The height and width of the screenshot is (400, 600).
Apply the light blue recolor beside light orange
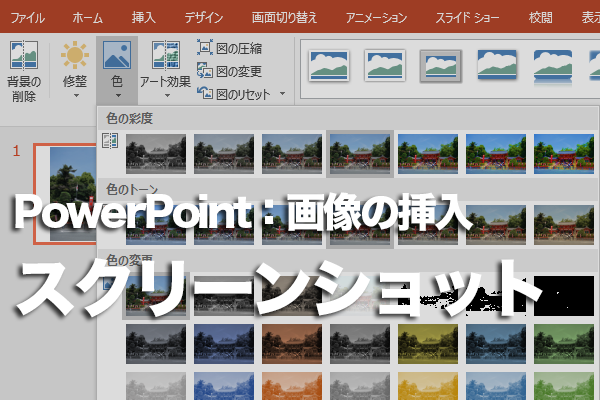tap(224, 386)
